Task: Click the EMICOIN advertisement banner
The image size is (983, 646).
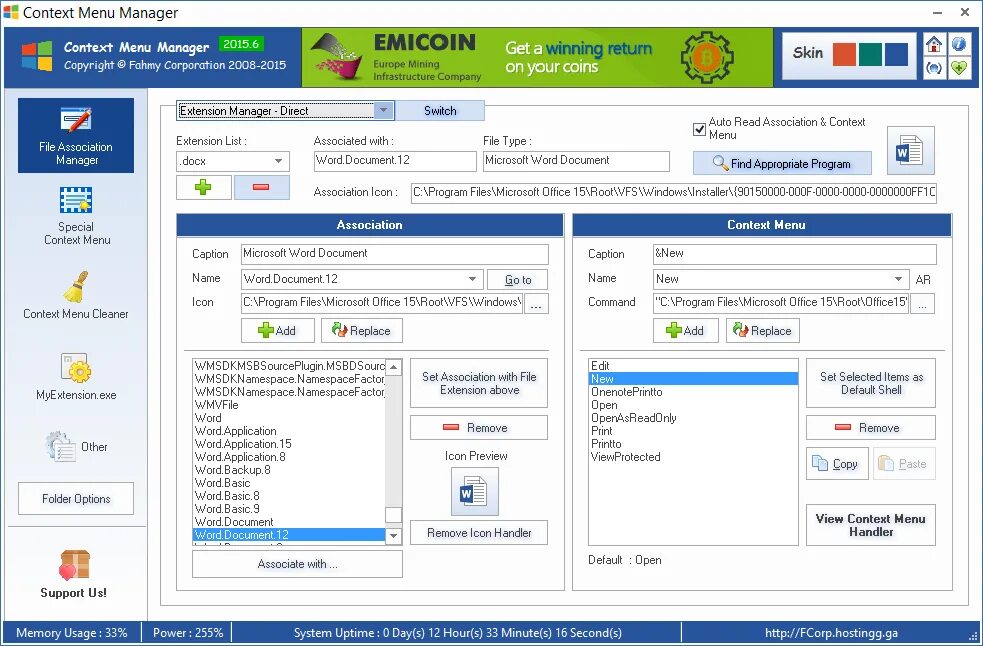Action: pyautogui.click(x=537, y=57)
